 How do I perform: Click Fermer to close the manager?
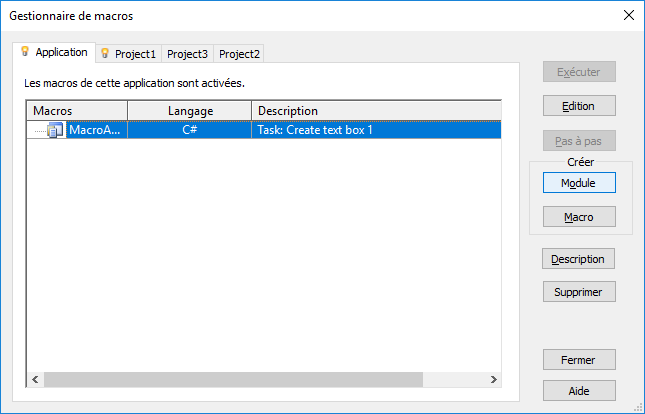(578, 359)
